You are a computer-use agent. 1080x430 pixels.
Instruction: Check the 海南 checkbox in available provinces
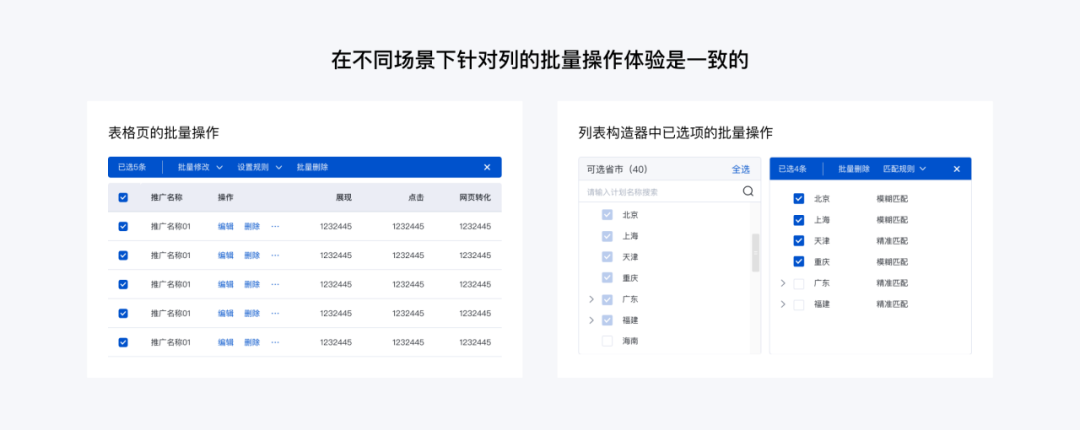point(607,341)
